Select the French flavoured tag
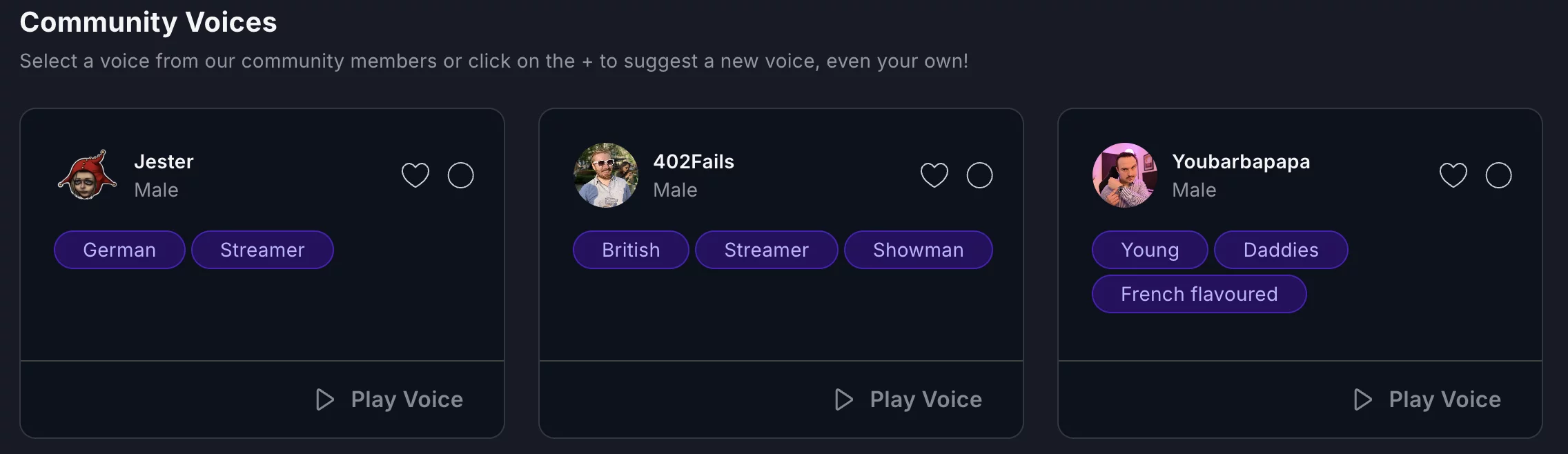Viewport: 1568px width, 454px height. click(x=1199, y=294)
